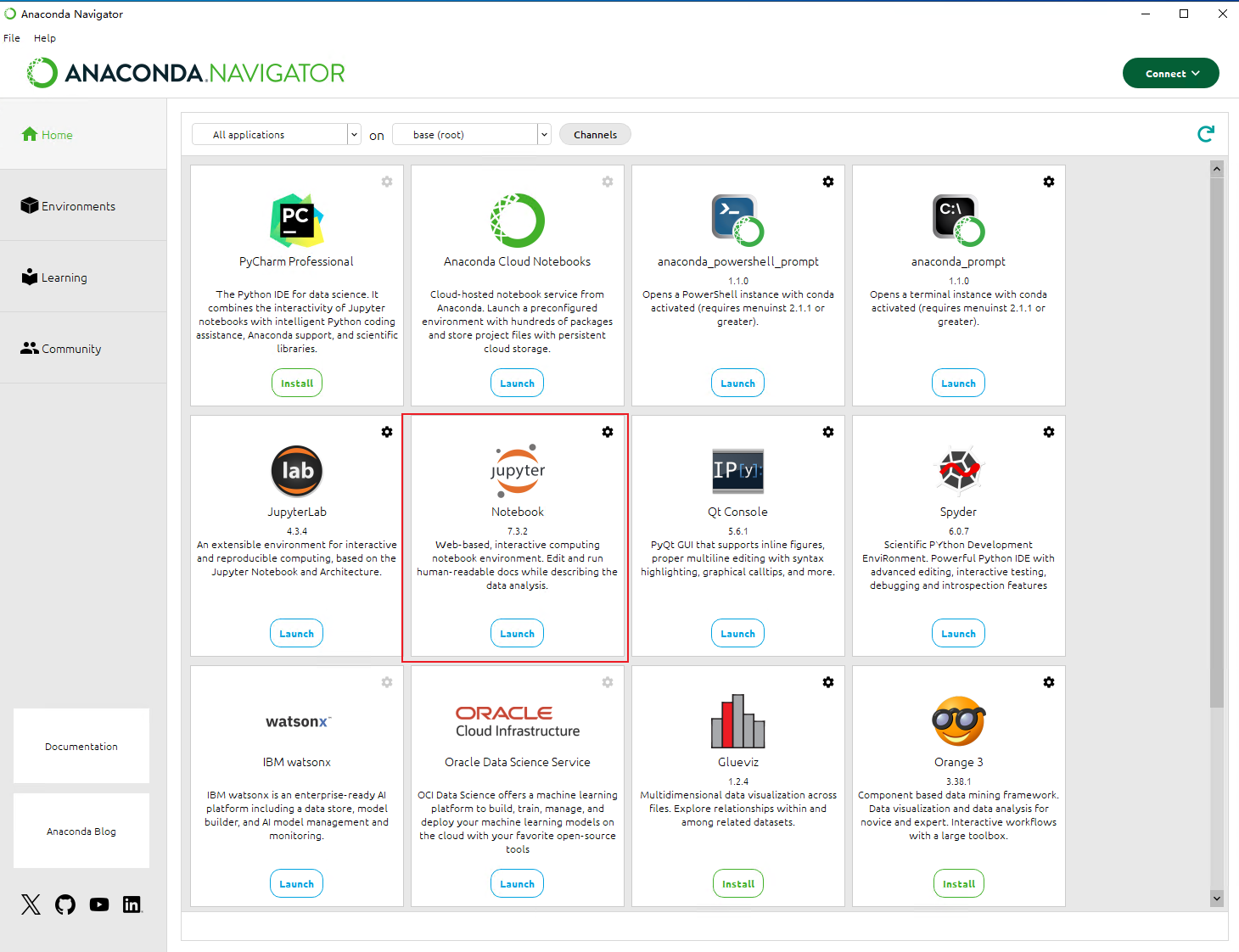Launch Anaconda Cloud Notebooks
The height and width of the screenshot is (952, 1239).
(x=518, y=383)
